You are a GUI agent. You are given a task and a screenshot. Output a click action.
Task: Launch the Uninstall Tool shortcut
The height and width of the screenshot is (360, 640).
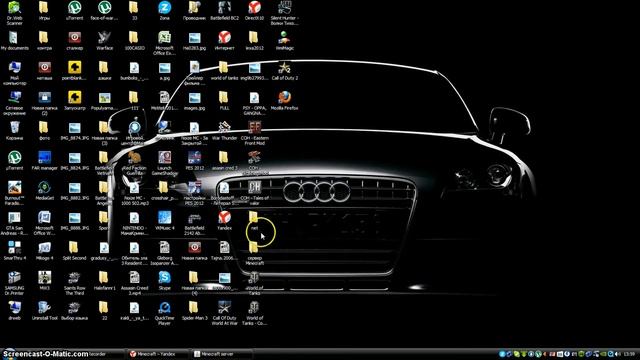coord(44,311)
